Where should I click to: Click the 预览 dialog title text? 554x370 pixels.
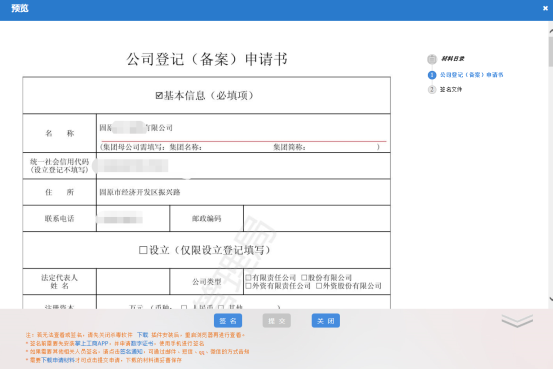click(20, 8)
